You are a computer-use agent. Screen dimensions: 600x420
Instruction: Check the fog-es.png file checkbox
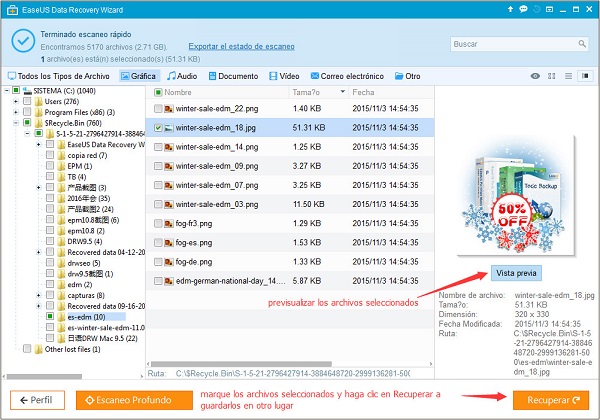[x=158, y=242]
